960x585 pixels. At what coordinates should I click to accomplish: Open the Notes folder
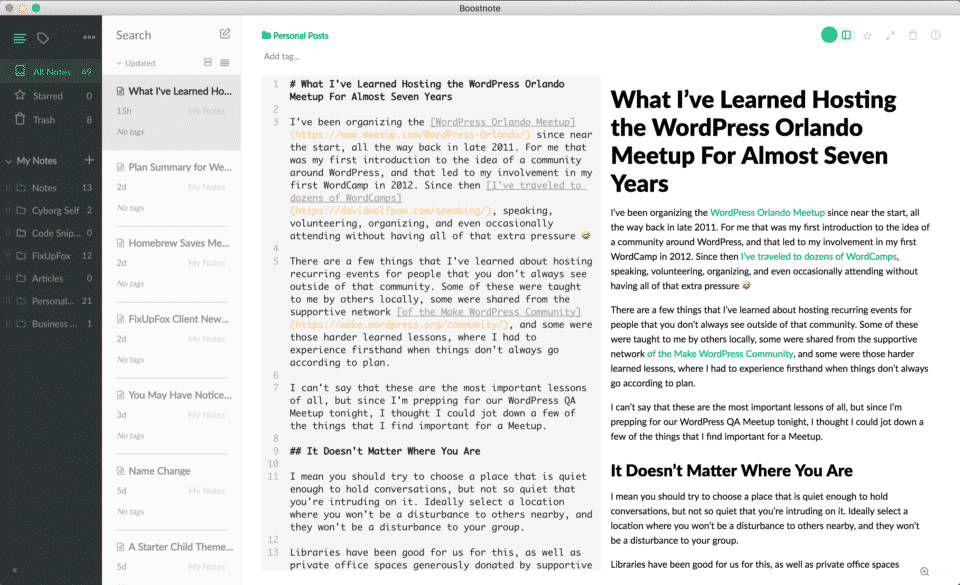51,188
